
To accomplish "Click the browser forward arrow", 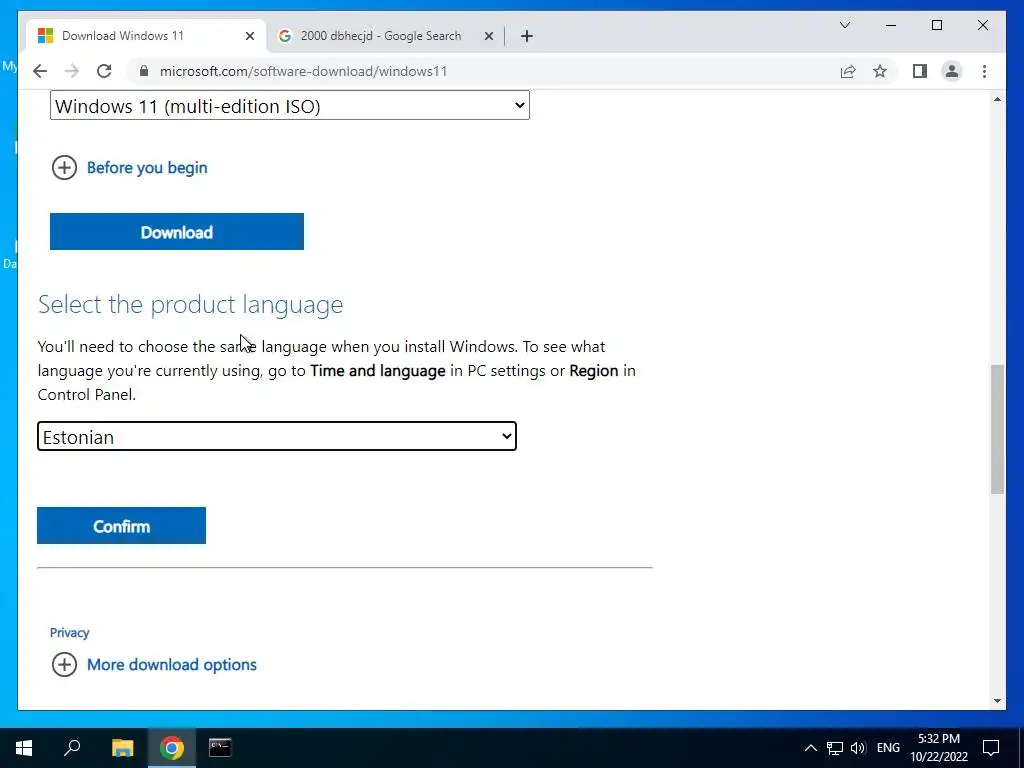I will 72,71.
